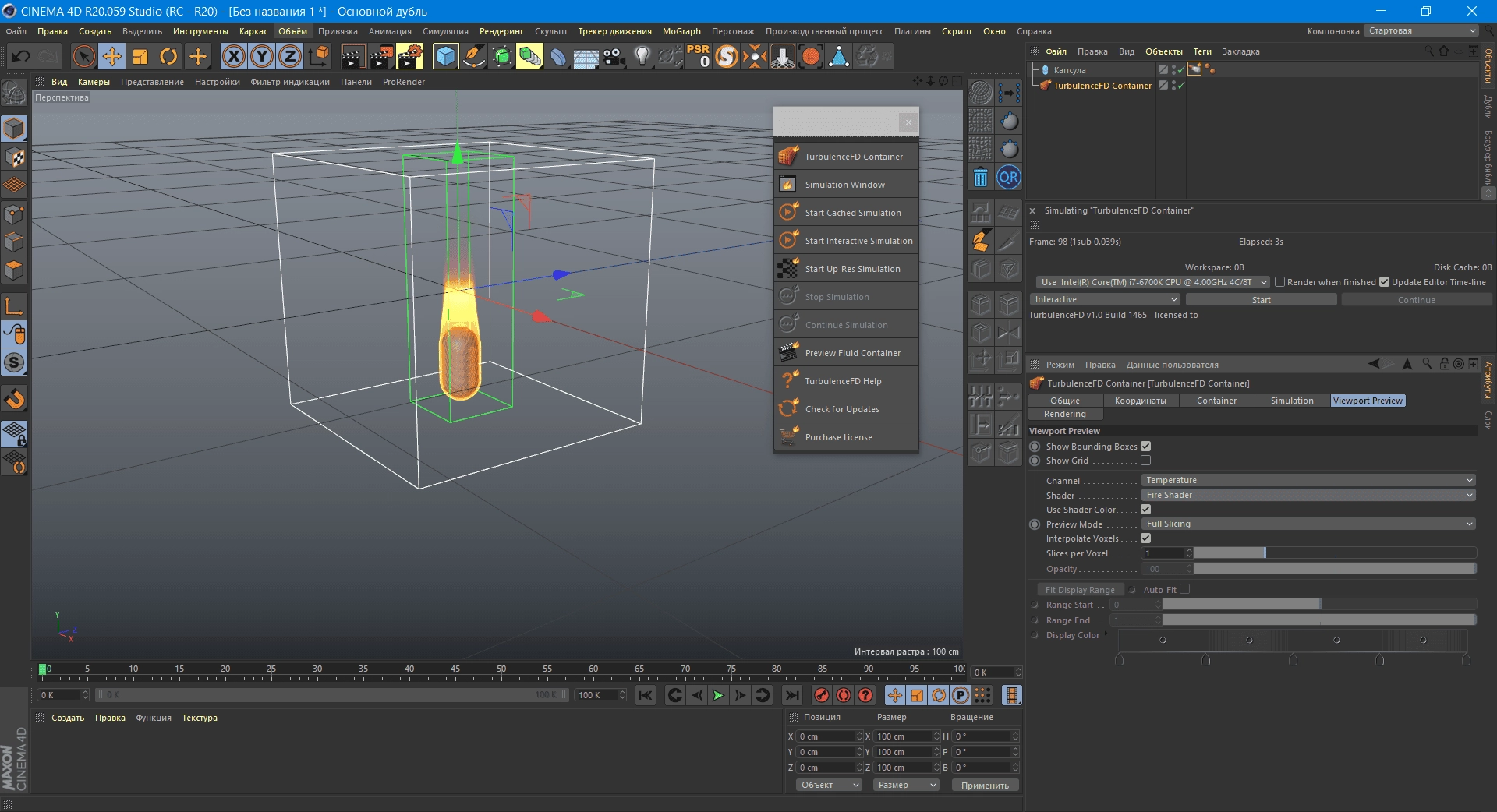The height and width of the screenshot is (812, 1497).
Task: Toggle the X axis lock icon
Action: (234, 56)
